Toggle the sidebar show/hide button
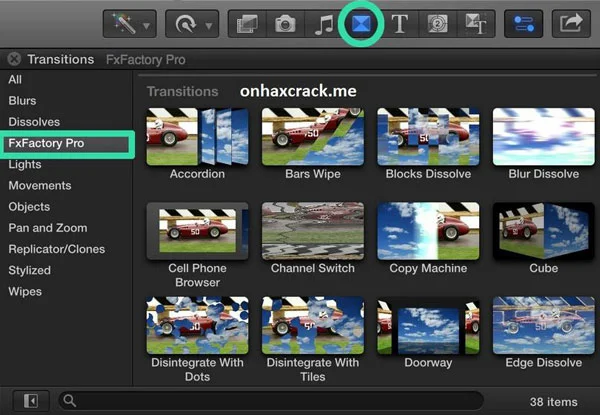Image resolution: width=600 pixels, height=415 pixels. coord(31,401)
